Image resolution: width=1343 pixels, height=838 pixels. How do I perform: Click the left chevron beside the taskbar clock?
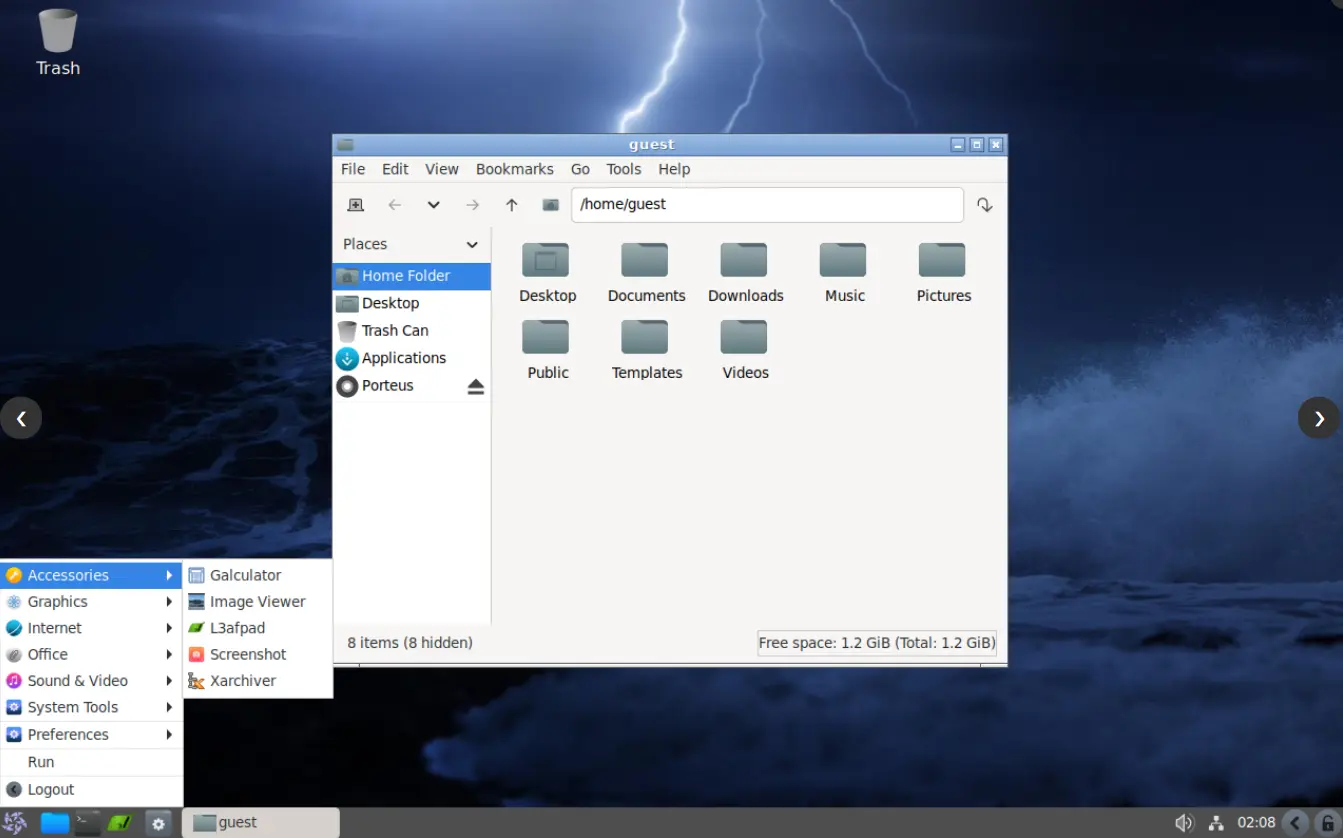(1295, 823)
